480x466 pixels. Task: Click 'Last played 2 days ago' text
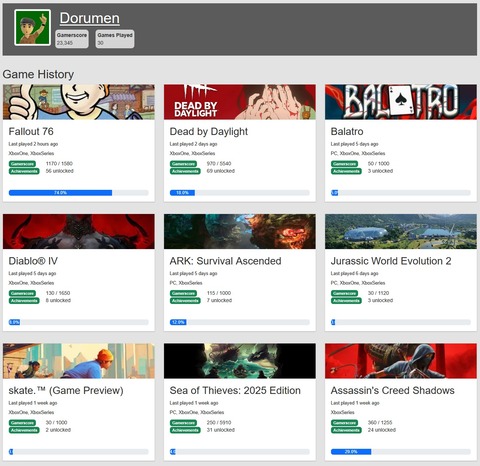(x=193, y=144)
